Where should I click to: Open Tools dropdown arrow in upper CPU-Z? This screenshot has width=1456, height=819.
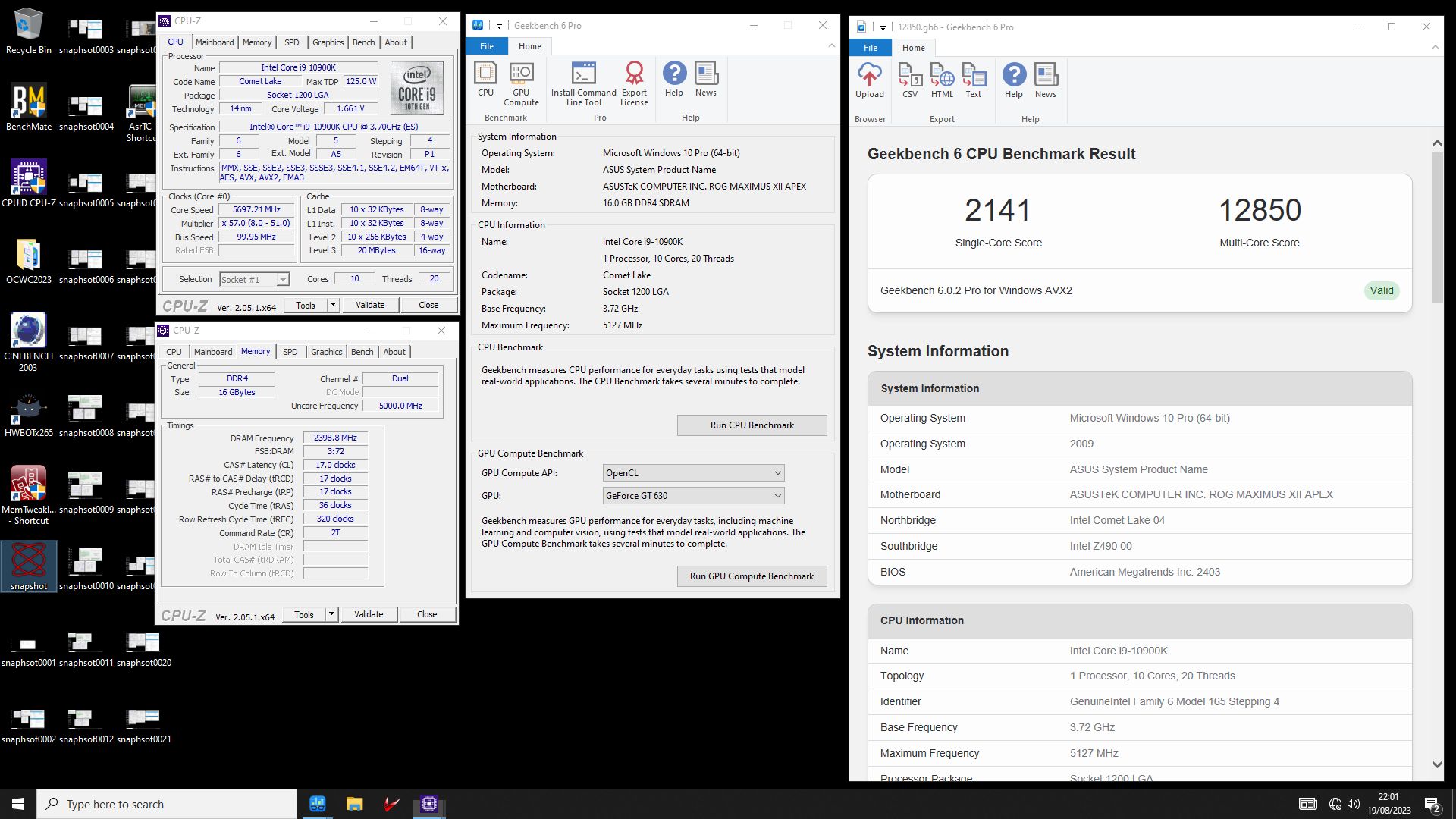[x=332, y=305]
